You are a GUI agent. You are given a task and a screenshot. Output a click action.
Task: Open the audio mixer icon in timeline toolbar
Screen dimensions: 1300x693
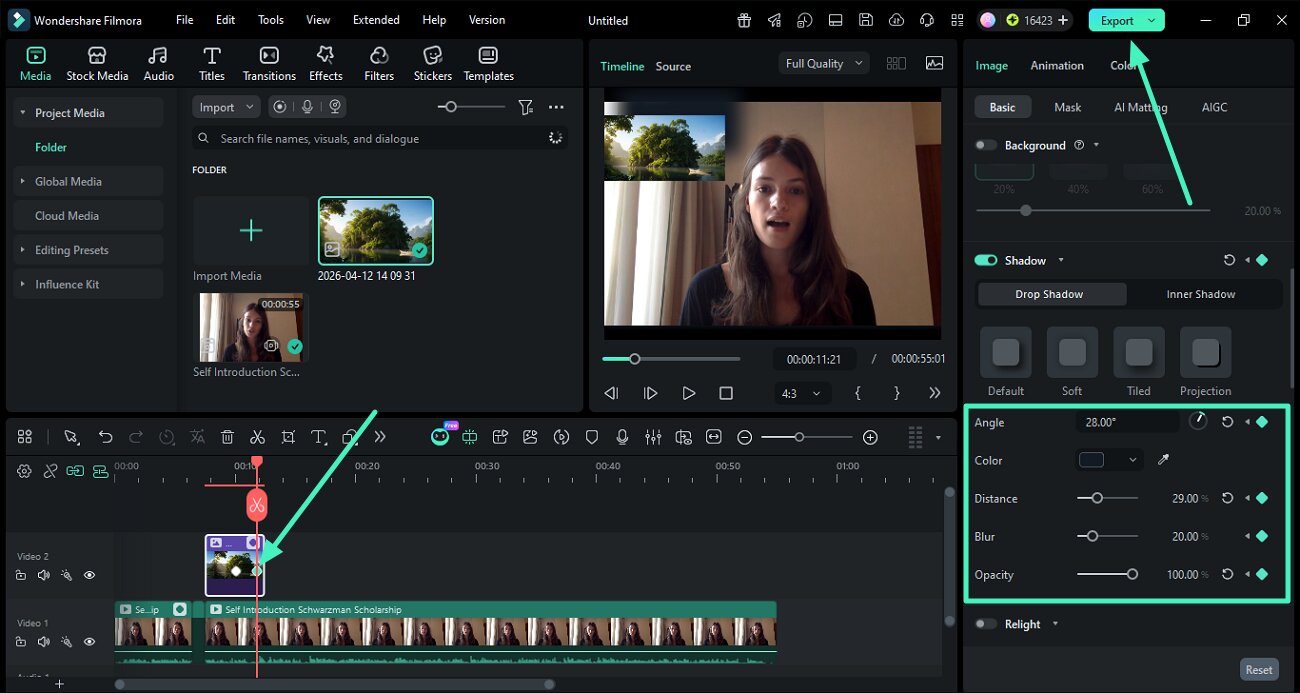click(653, 437)
